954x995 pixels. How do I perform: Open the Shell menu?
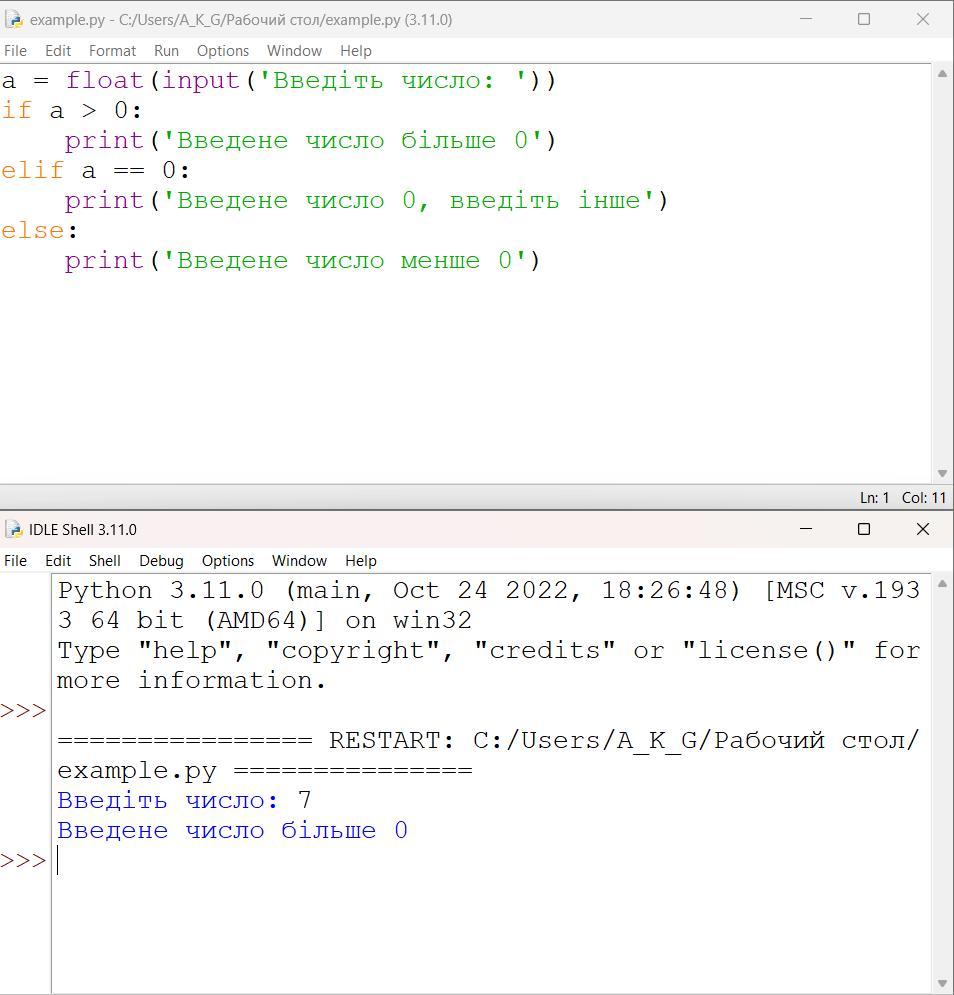click(105, 561)
